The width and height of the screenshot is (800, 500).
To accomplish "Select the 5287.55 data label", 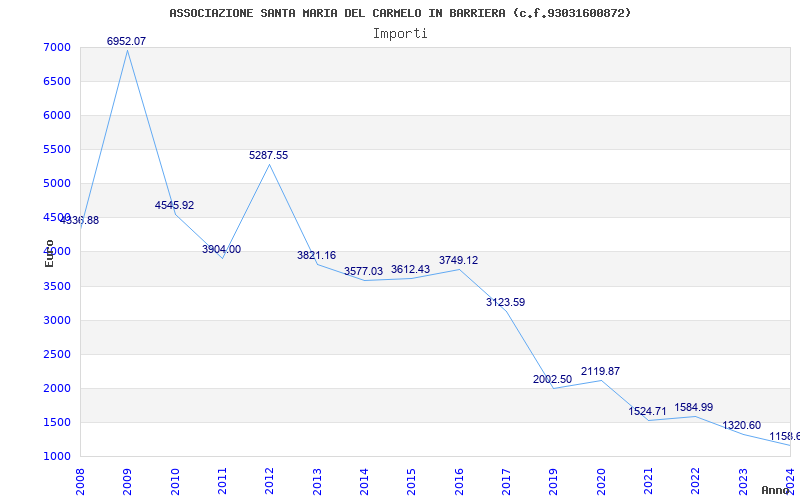I will (268, 155).
